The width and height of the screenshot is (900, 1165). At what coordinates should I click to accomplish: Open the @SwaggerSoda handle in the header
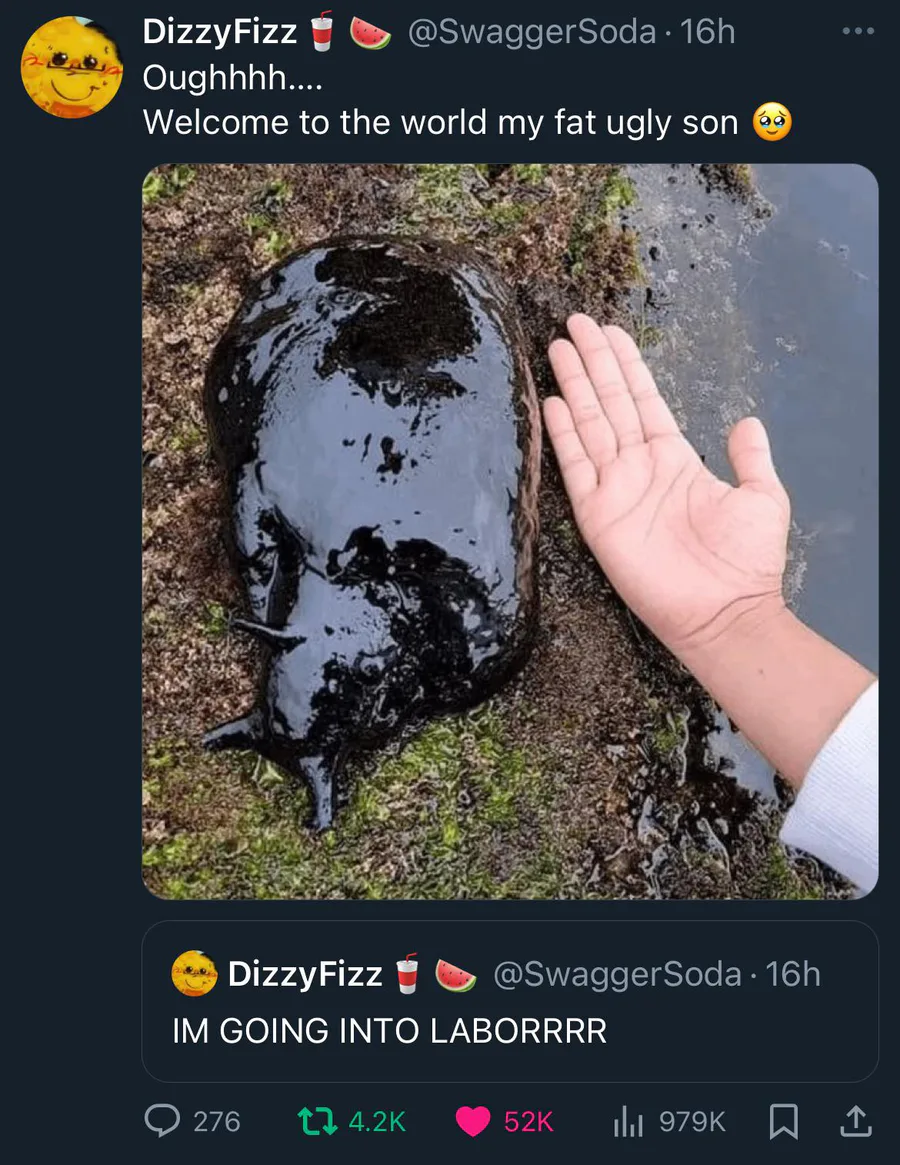(532, 32)
